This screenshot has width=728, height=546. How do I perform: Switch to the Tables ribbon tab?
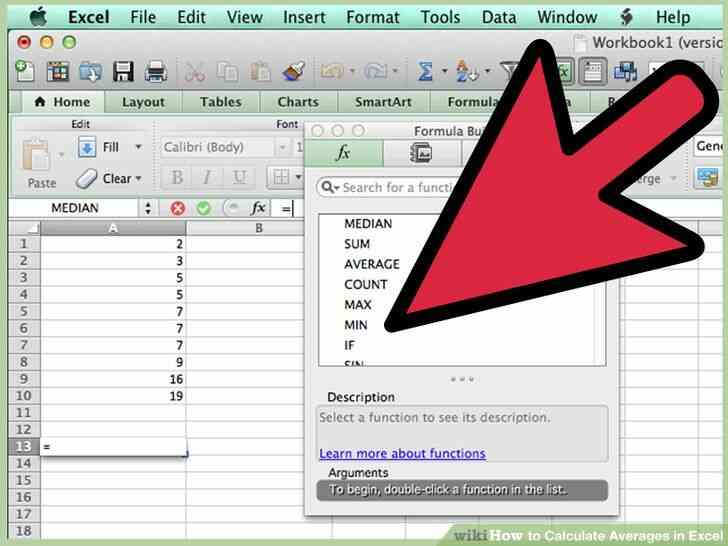221,102
